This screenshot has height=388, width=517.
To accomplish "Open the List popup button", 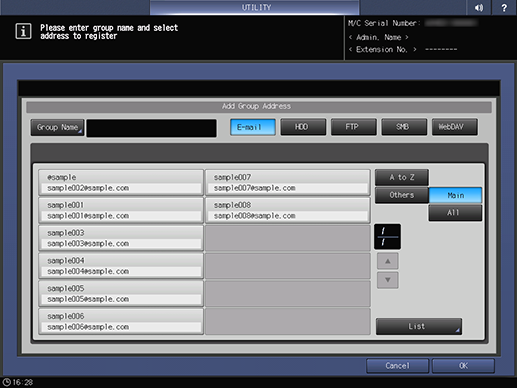I will (x=419, y=326).
